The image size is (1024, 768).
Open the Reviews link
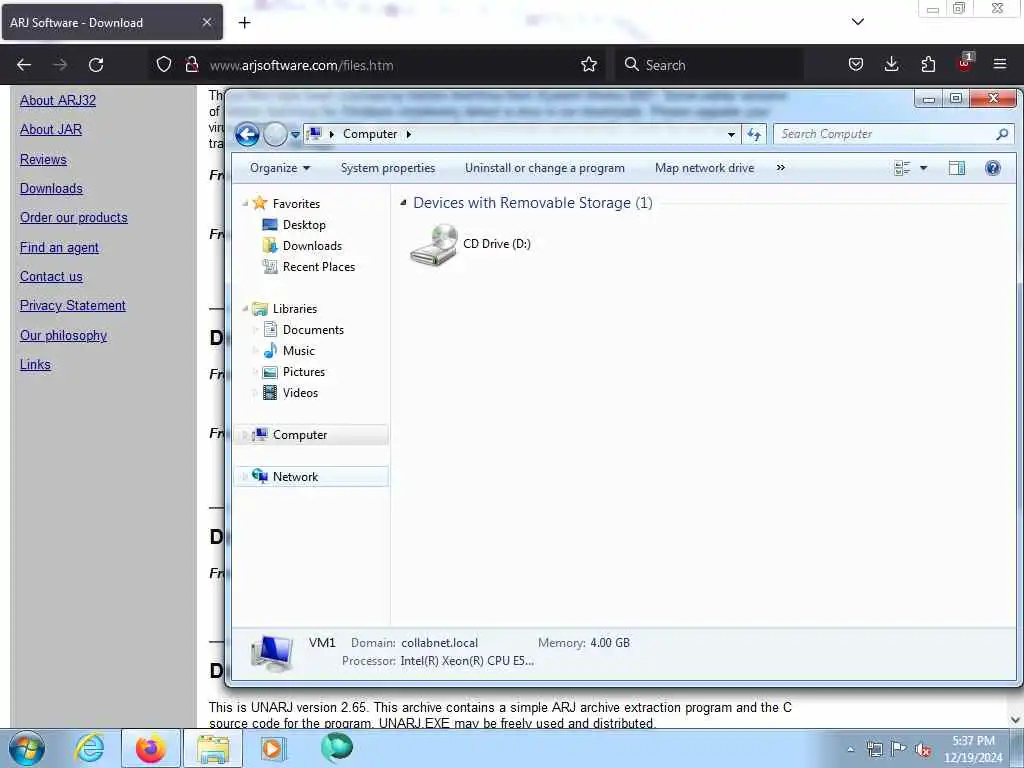(x=43, y=159)
